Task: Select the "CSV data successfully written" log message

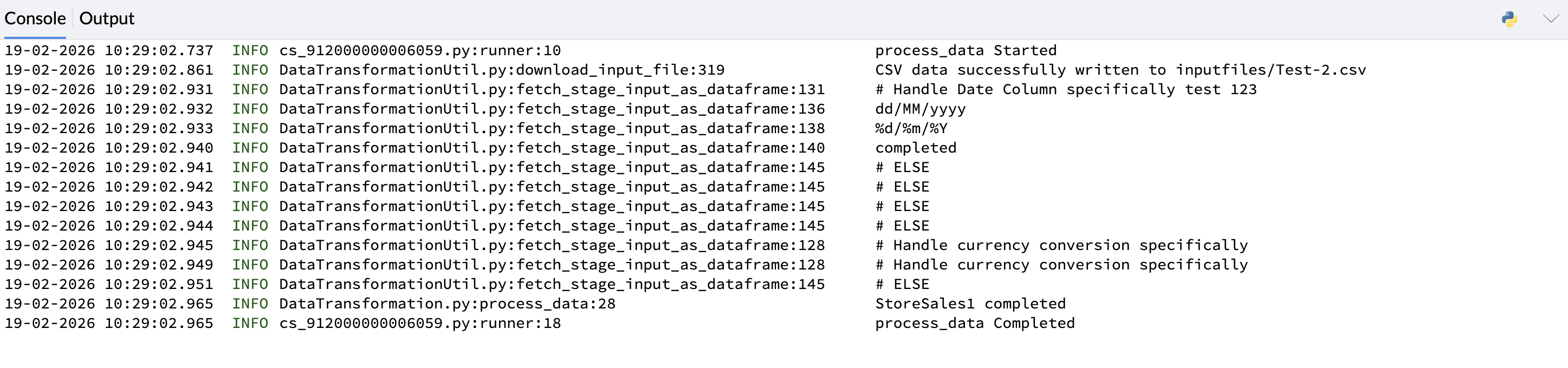Action: point(1120,70)
